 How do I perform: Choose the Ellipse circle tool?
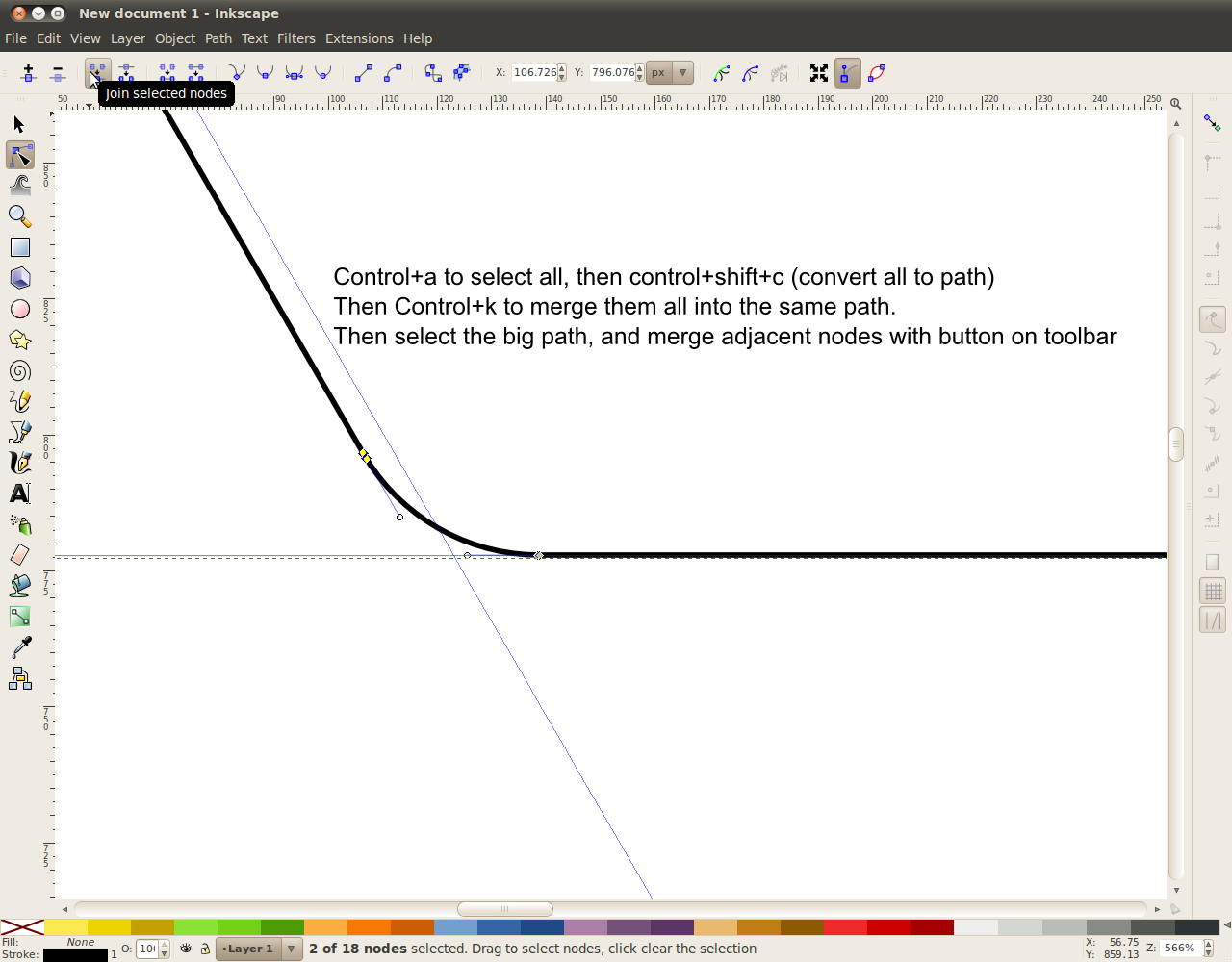click(x=19, y=309)
